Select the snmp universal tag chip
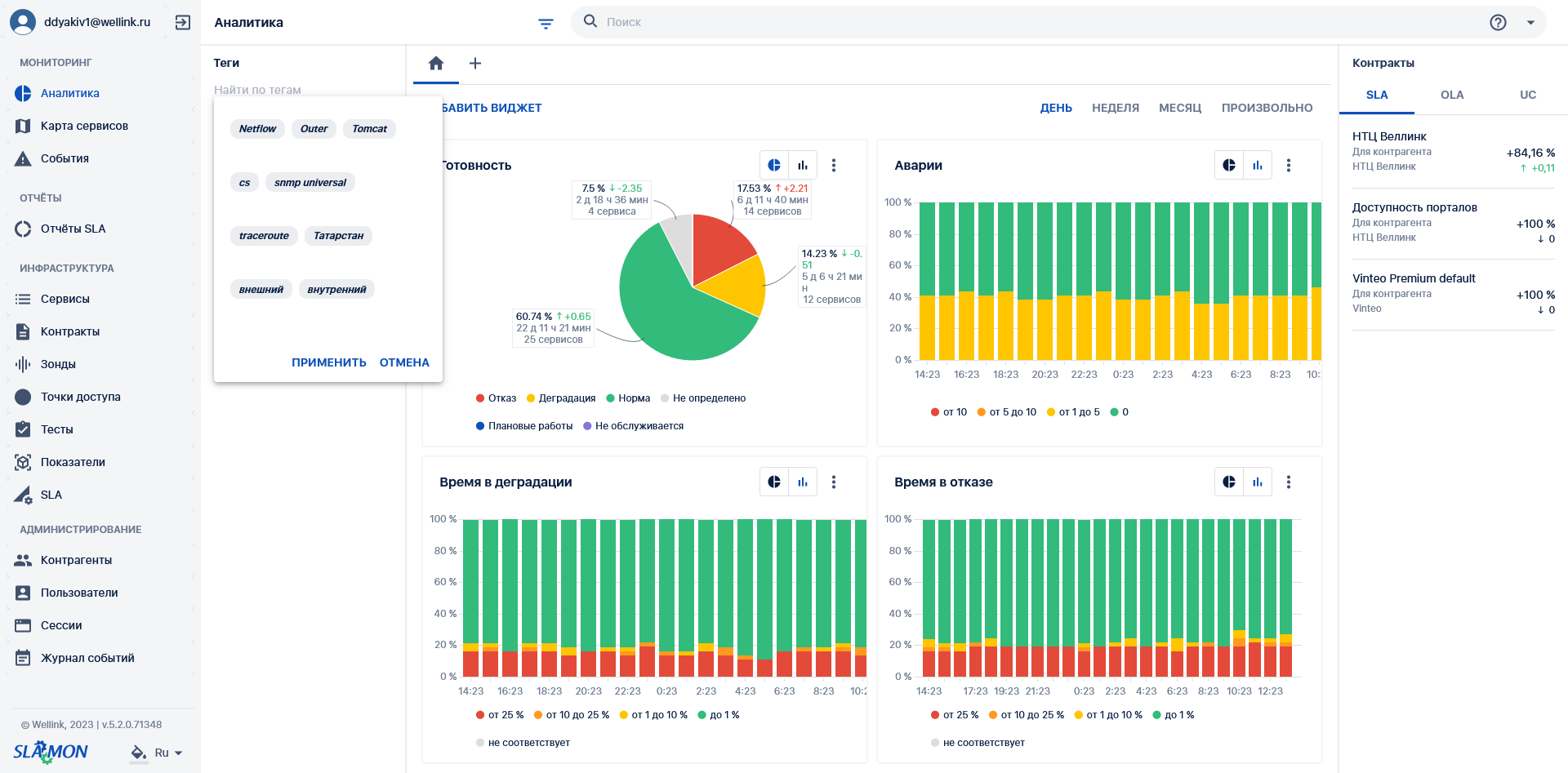This screenshot has height=773, width=1568. [x=310, y=183]
